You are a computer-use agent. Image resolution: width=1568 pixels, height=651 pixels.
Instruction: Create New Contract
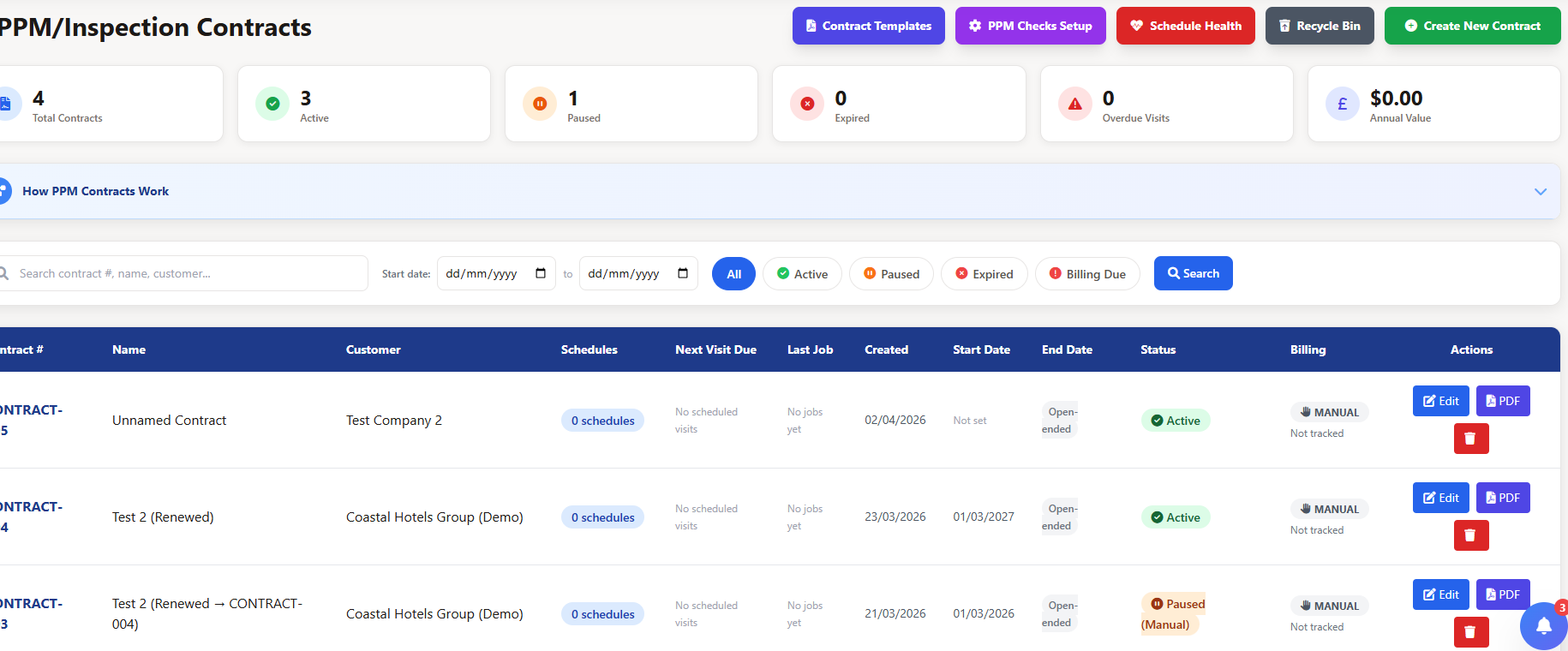pyautogui.click(x=1472, y=26)
